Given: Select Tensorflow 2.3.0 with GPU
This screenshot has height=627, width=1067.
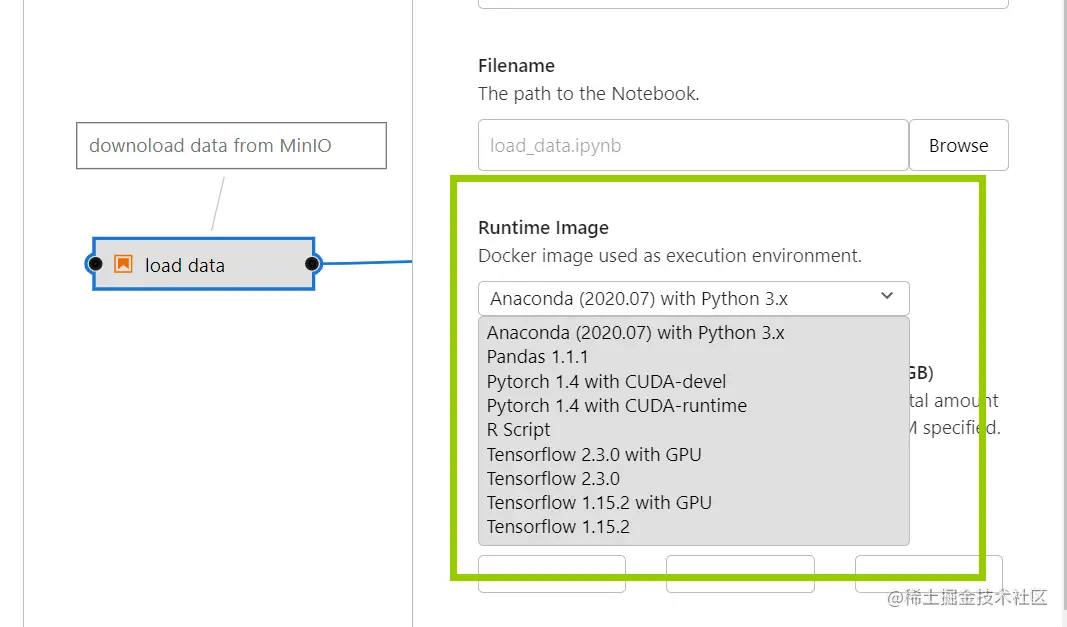Looking at the screenshot, I should coord(594,454).
